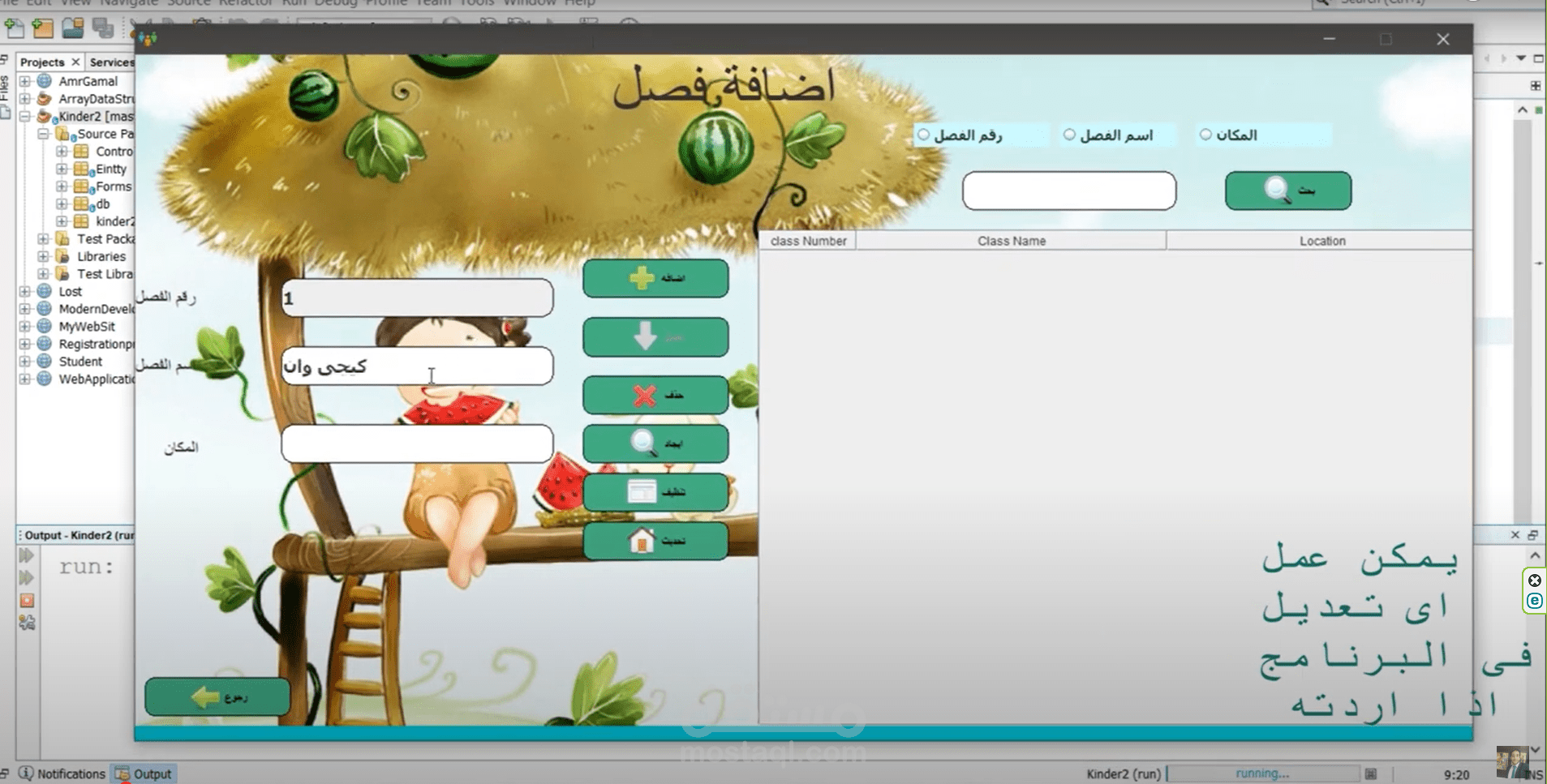Select the kinder2 package in the tree
The height and width of the screenshot is (784, 1547).
114,221
